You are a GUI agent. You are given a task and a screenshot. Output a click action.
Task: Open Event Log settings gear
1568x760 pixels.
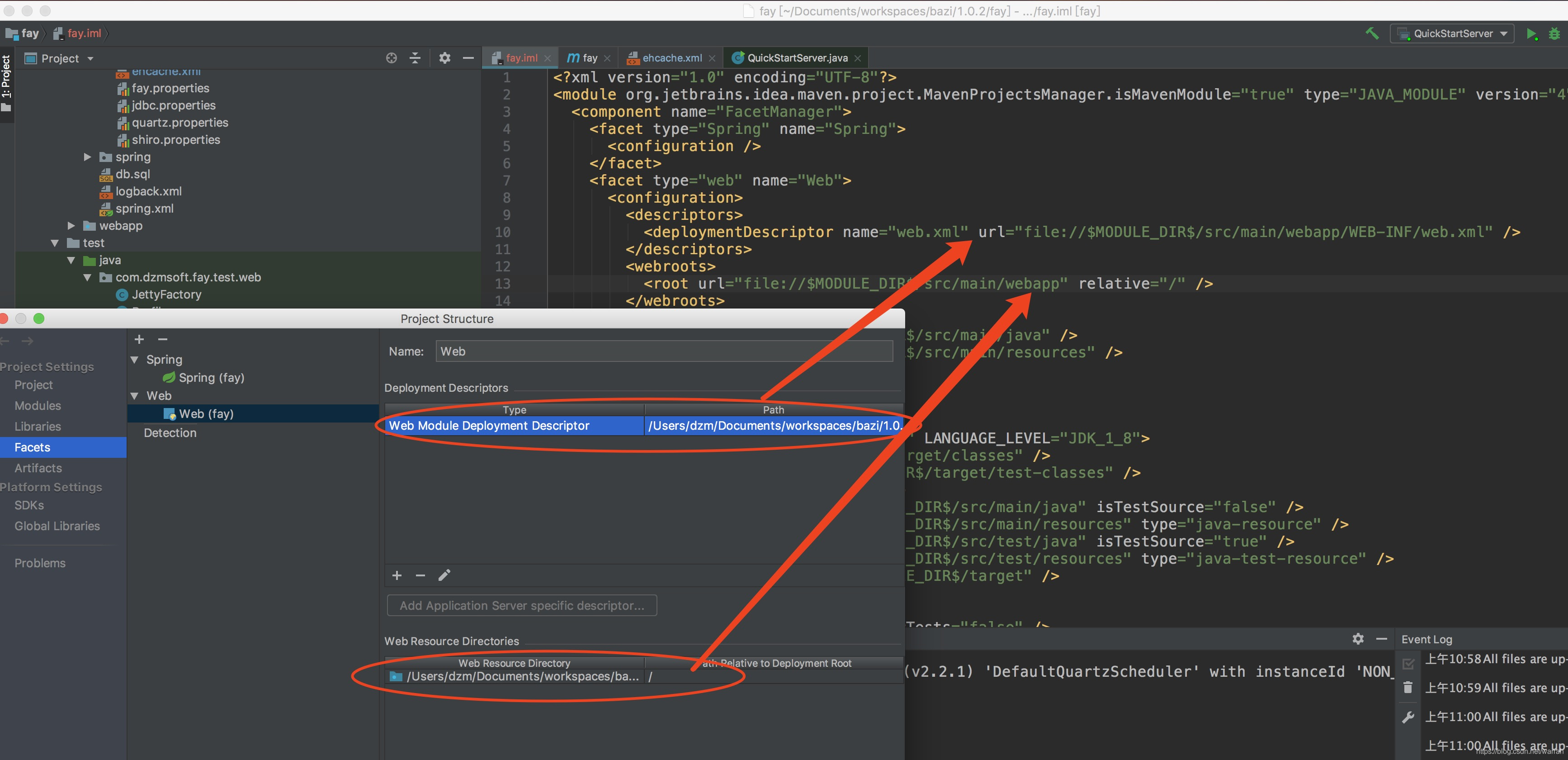coord(1357,639)
